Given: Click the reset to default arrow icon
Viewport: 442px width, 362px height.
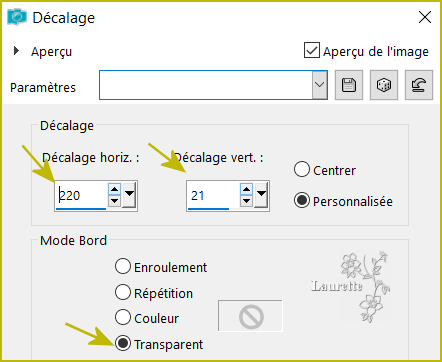Looking at the screenshot, I should [419, 85].
